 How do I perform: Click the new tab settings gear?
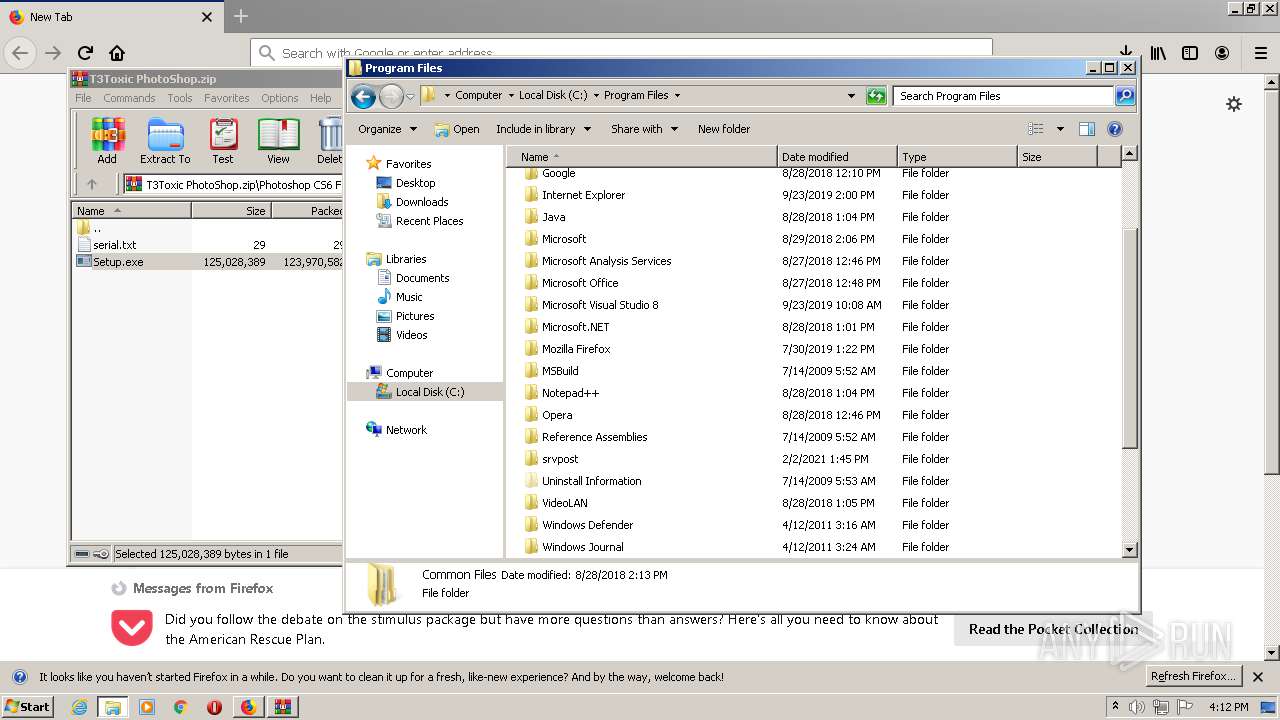coord(1234,104)
